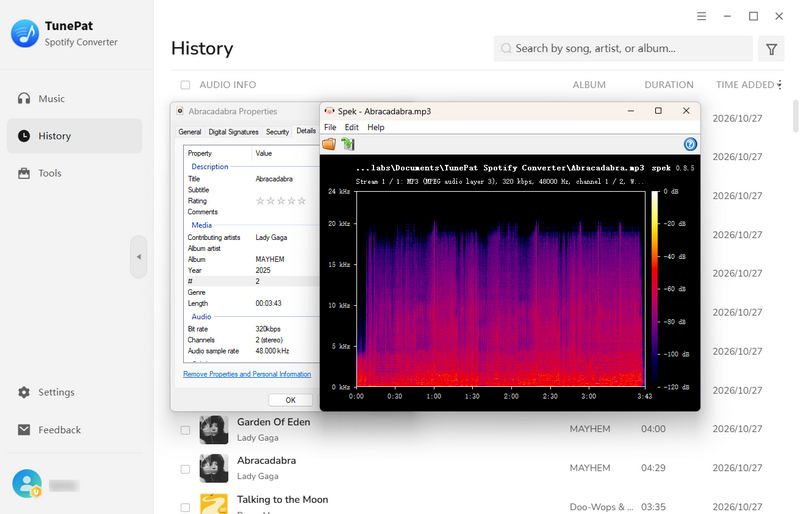
Task: Click the user account avatar
Action: click(27, 483)
